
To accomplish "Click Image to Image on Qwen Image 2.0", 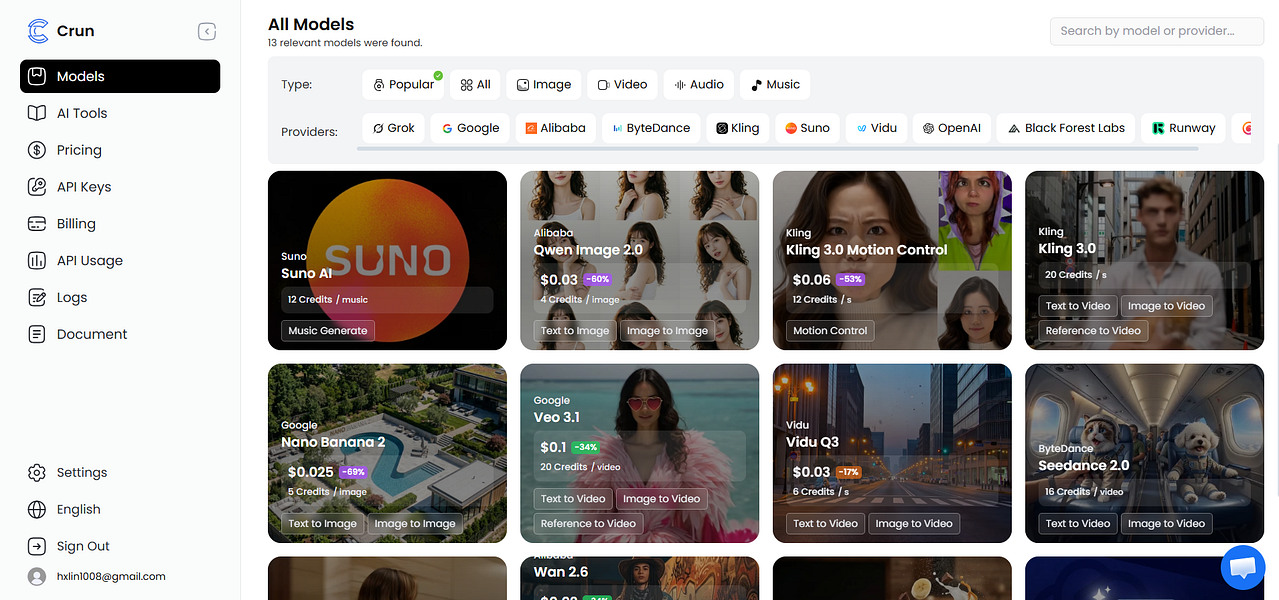I will (667, 330).
